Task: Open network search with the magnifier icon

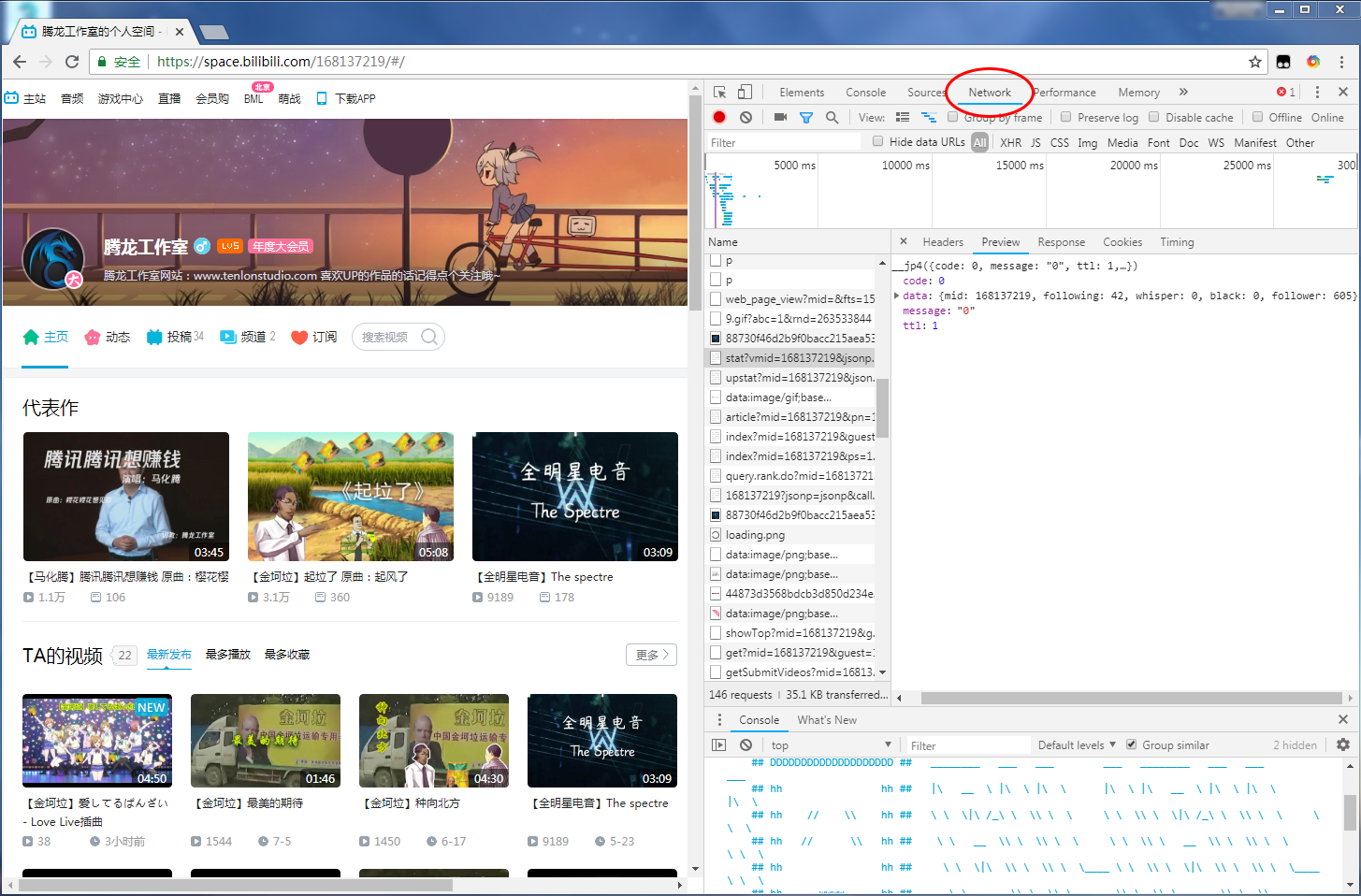Action: (832, 118)
